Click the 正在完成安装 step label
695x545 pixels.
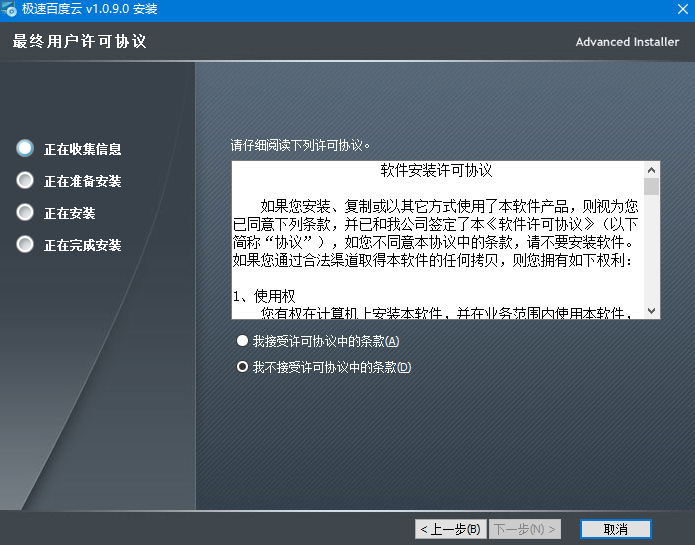pyautogui.click(x=82, y=245)
